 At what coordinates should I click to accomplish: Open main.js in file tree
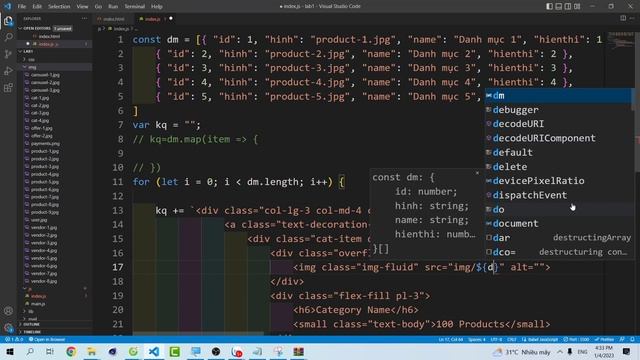[38, 304]
